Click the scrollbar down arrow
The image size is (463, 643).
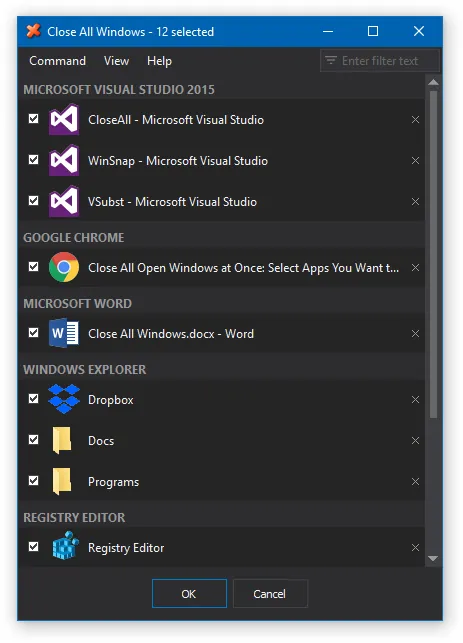433,558
